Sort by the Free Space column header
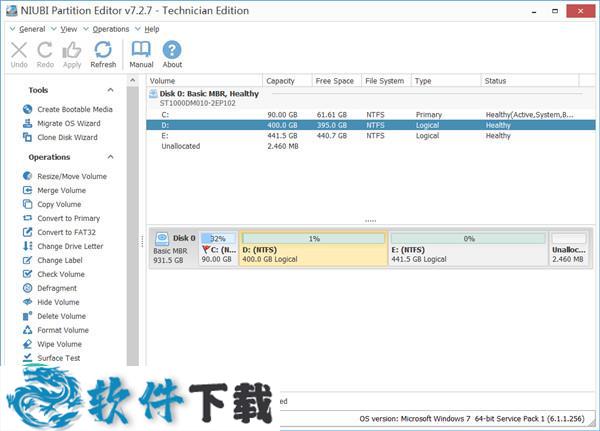 tap(336, 81)
